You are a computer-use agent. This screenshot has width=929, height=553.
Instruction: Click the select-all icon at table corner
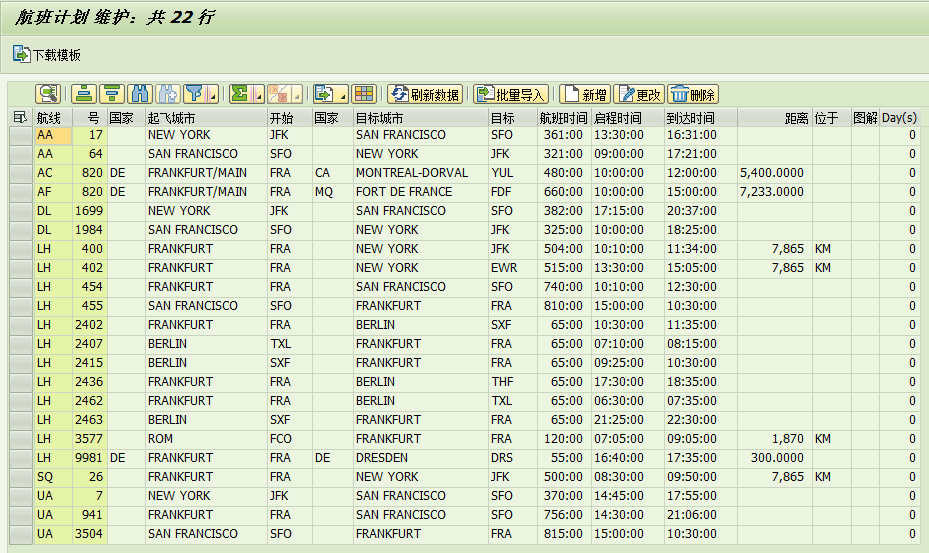tap(20, 117)
